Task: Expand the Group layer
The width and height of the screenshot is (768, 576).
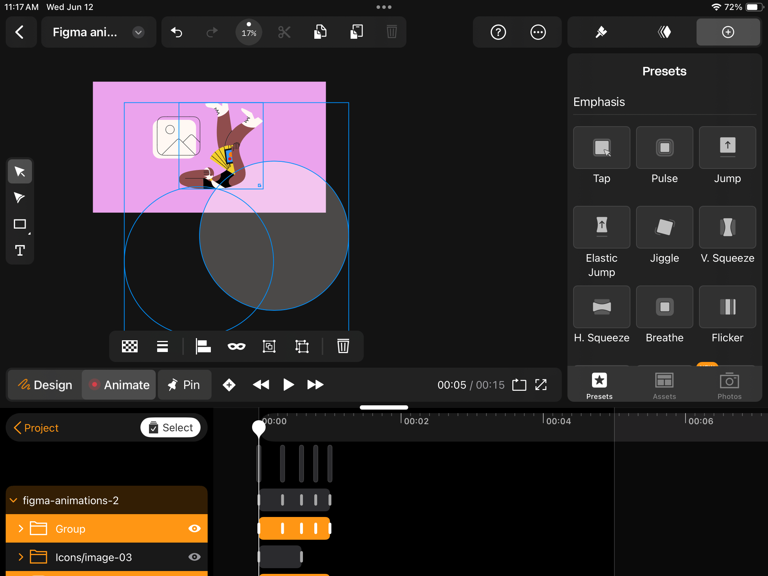Action: pyautogui.click(x=21, y=529)
